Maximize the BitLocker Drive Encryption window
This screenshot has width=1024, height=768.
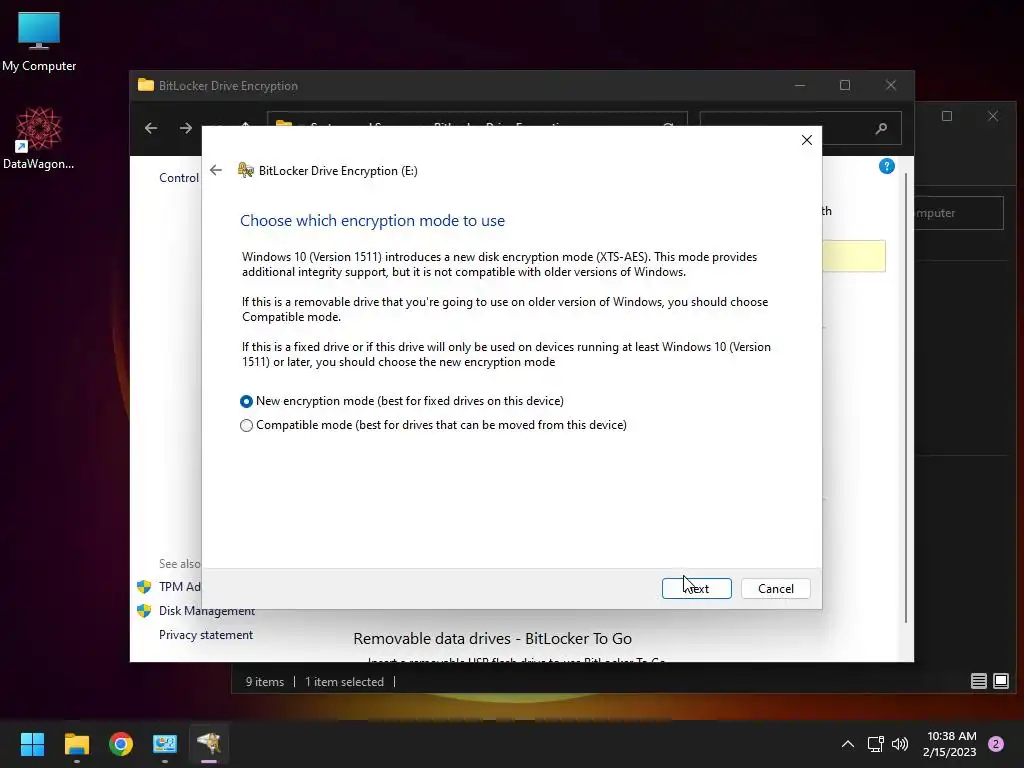pos(845,86)
